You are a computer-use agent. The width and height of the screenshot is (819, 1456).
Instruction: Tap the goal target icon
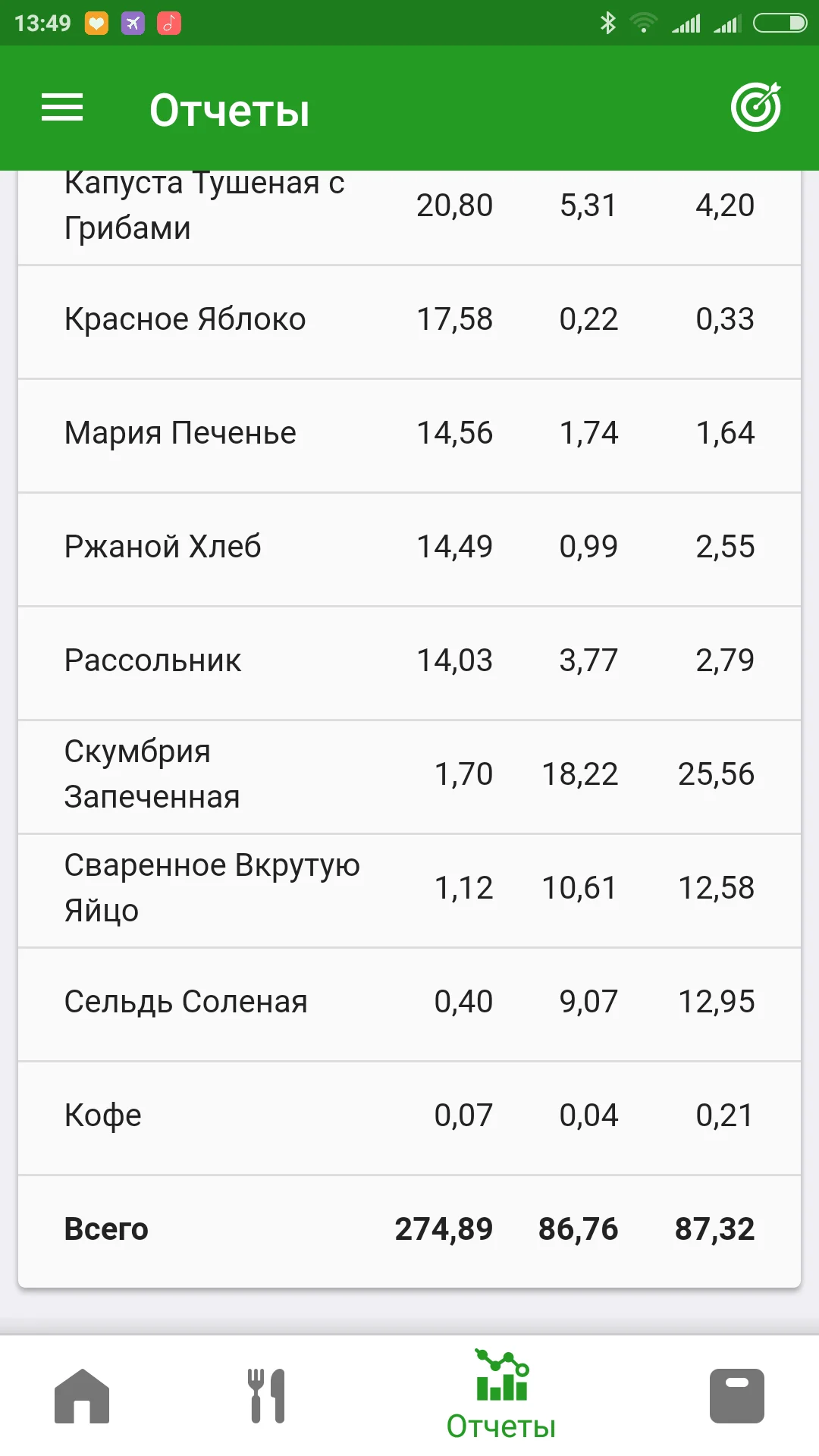click(755, 108)
